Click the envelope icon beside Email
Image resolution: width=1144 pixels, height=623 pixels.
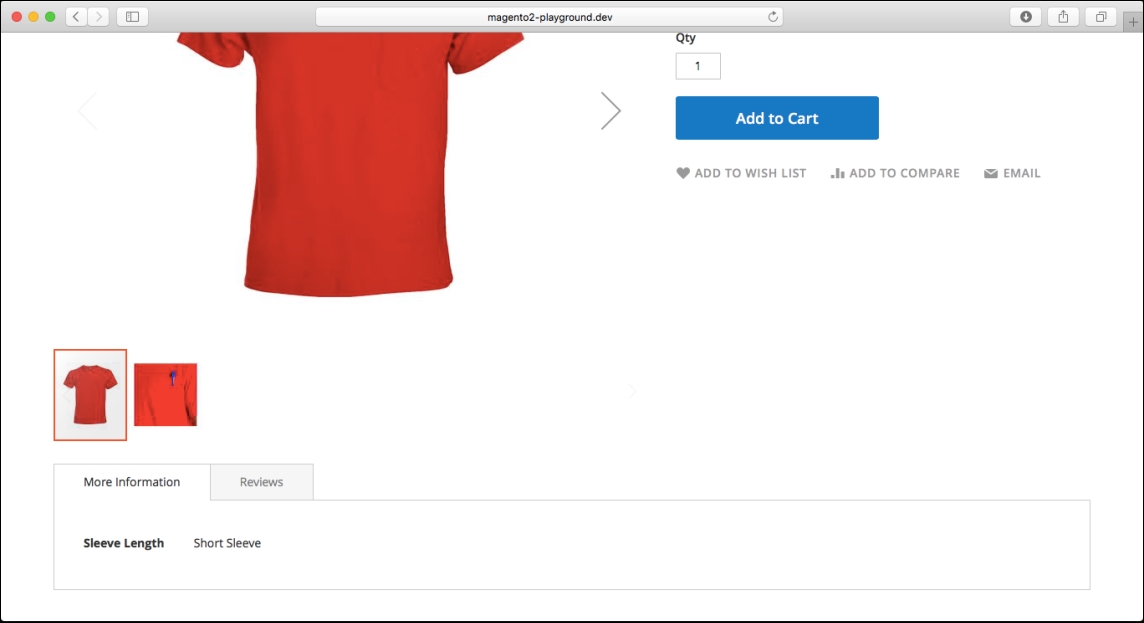990,174
